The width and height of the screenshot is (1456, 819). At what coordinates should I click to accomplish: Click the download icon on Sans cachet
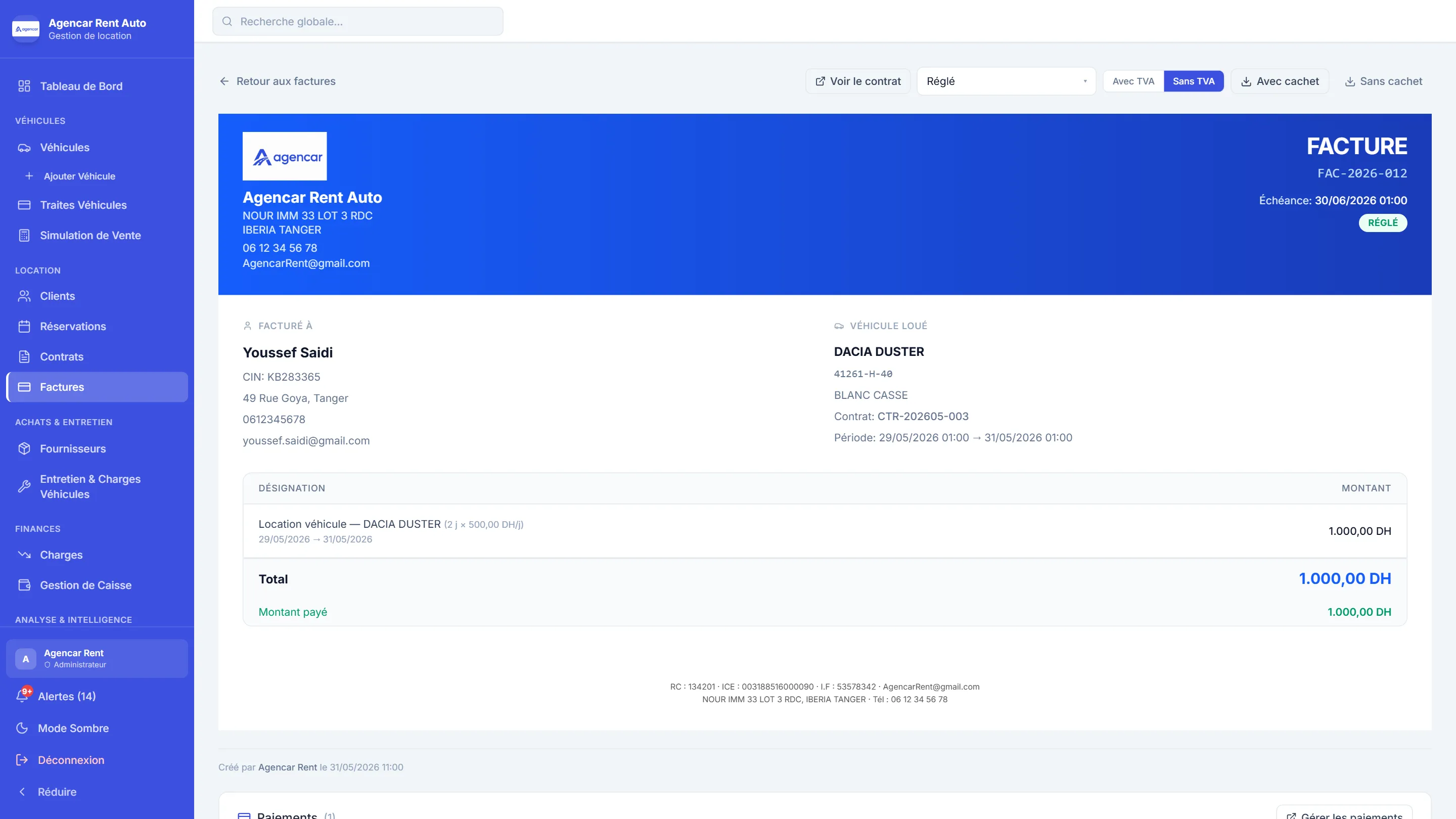1350,81
